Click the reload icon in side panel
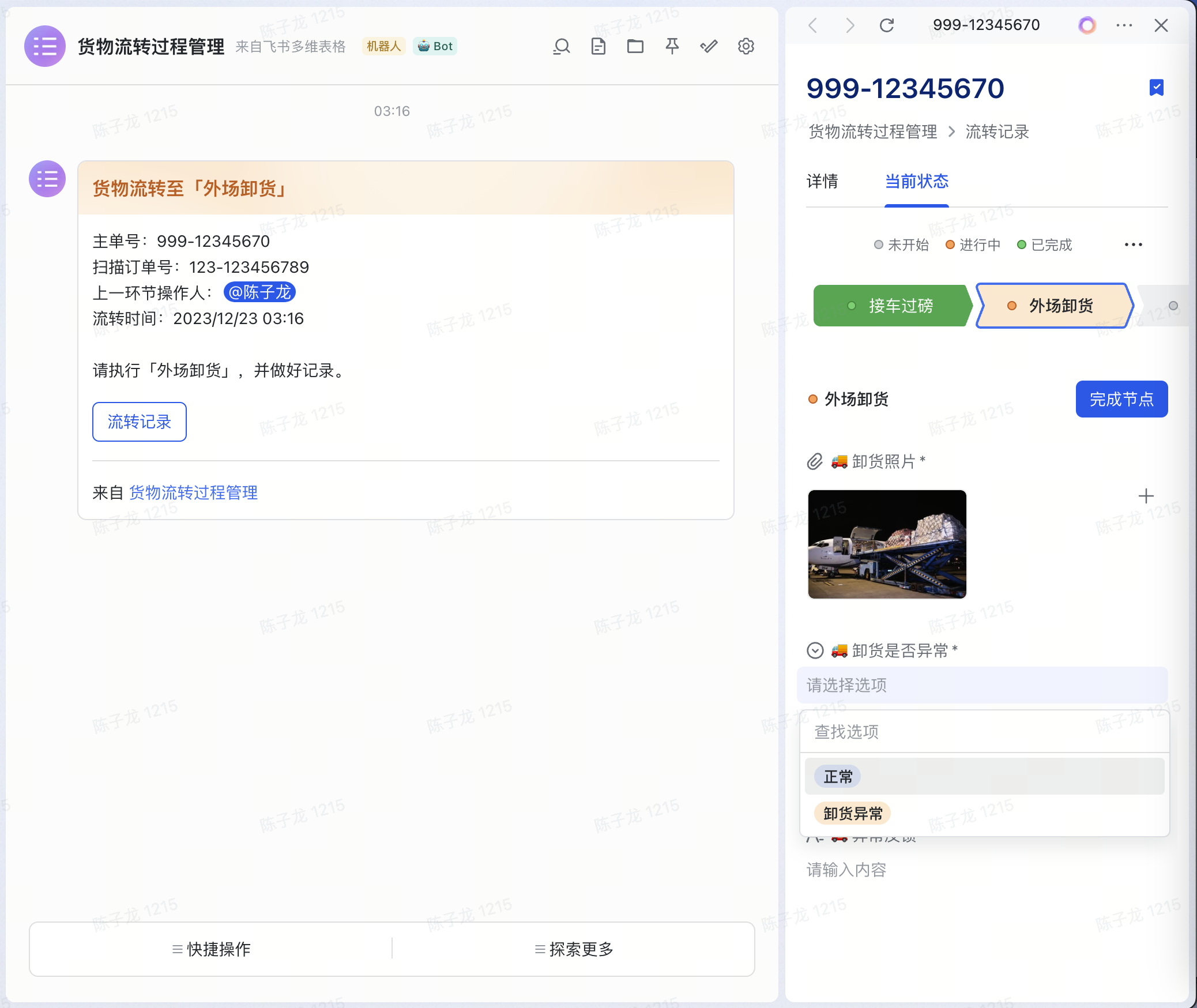Screen dimensions: 1197x1008 (887, 25)
